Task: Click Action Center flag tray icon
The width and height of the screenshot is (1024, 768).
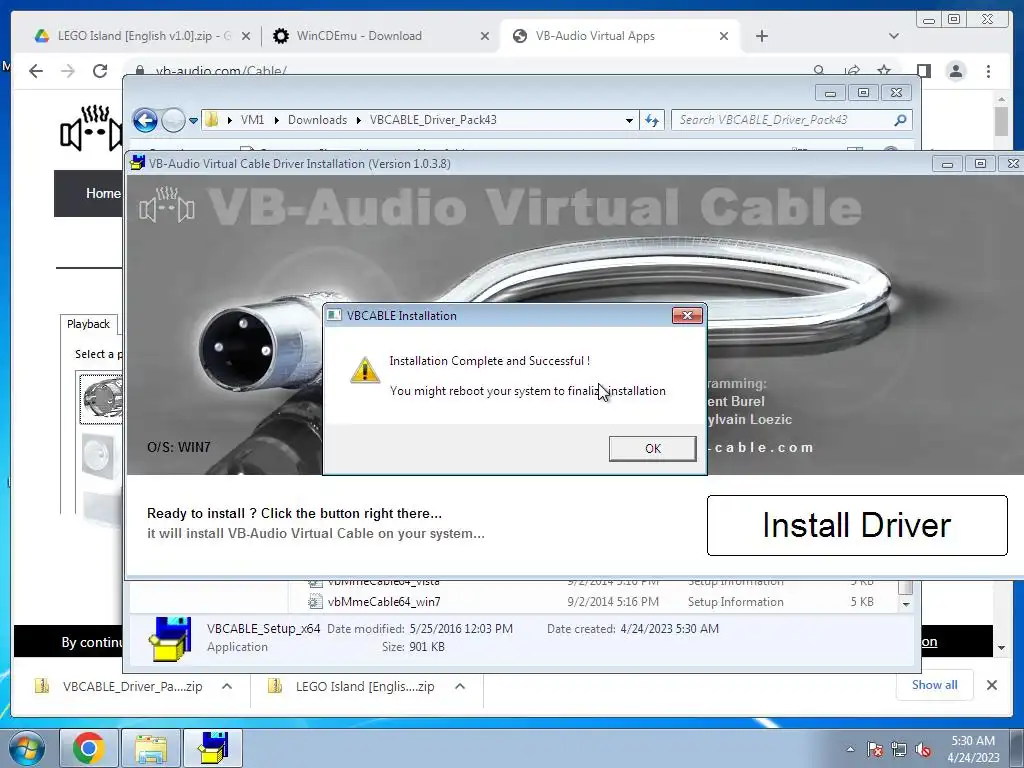Action: coord(875,749)
